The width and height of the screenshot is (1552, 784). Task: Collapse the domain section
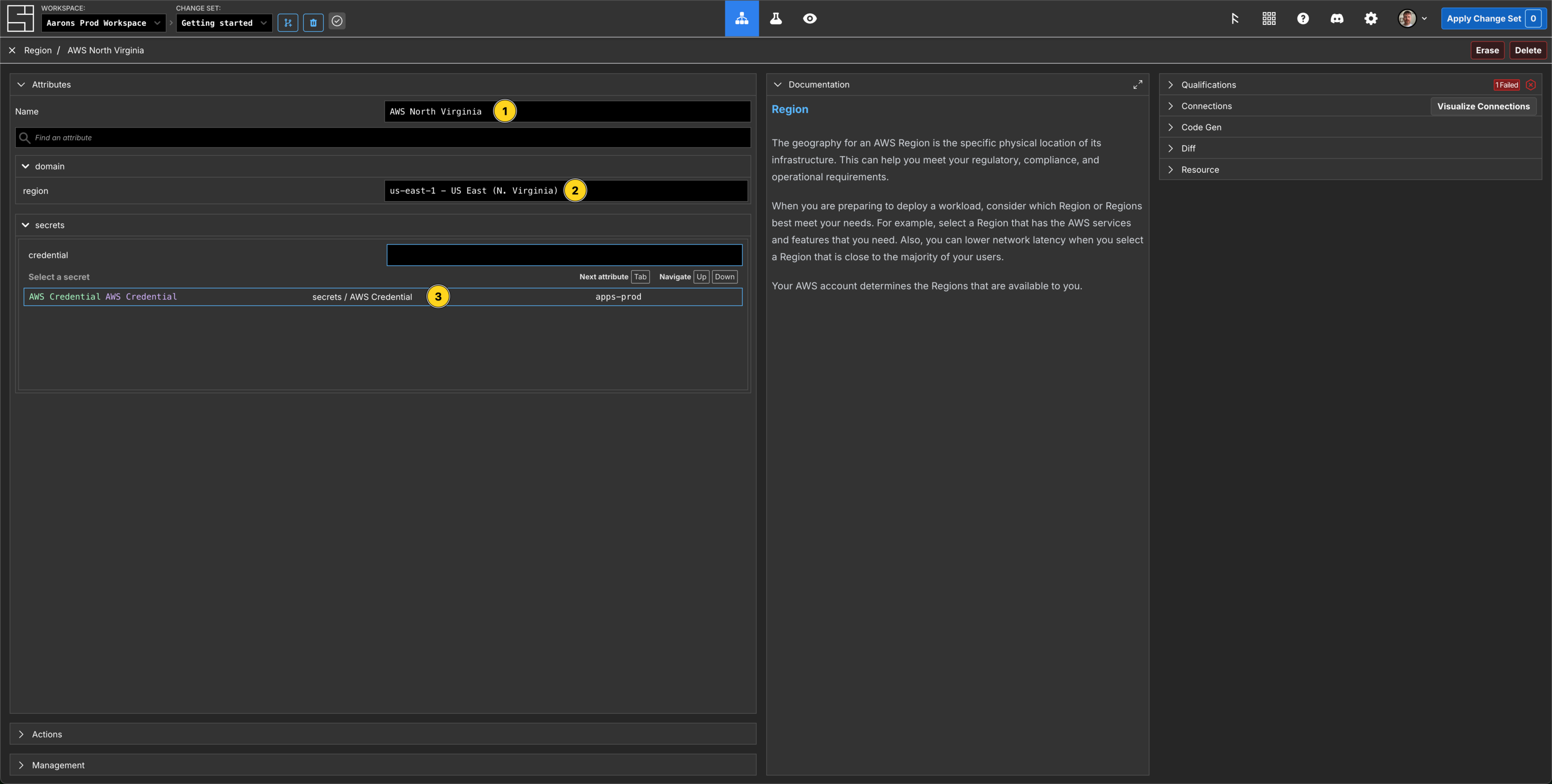tap(25, 166)
